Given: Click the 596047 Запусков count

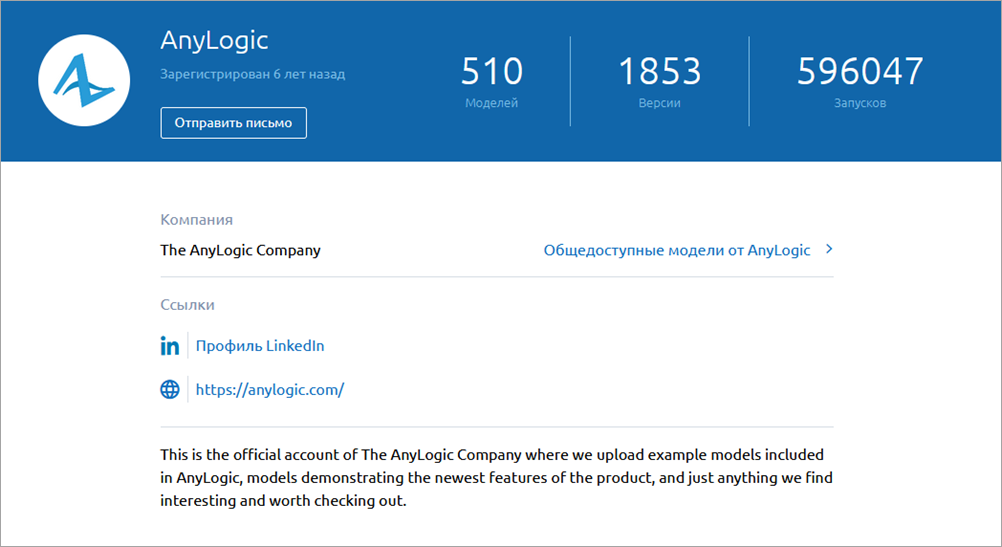Looking at the screenshot, I should [859, 81].
